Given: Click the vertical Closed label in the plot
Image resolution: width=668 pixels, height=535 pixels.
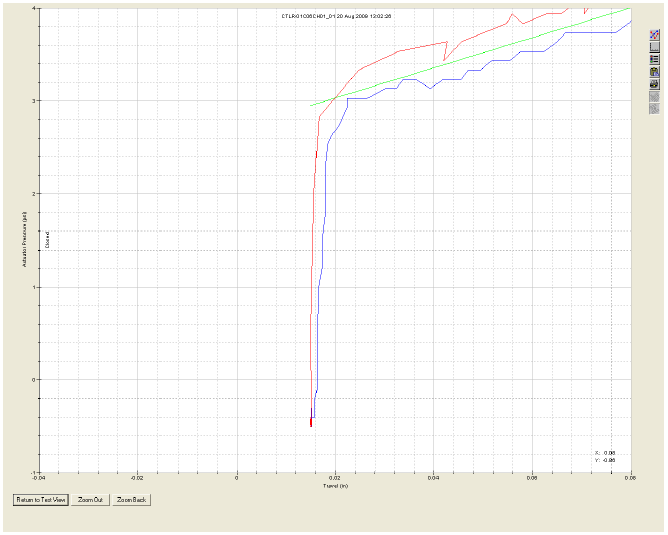Looking at the screenshot, I should tap(47, 239).
